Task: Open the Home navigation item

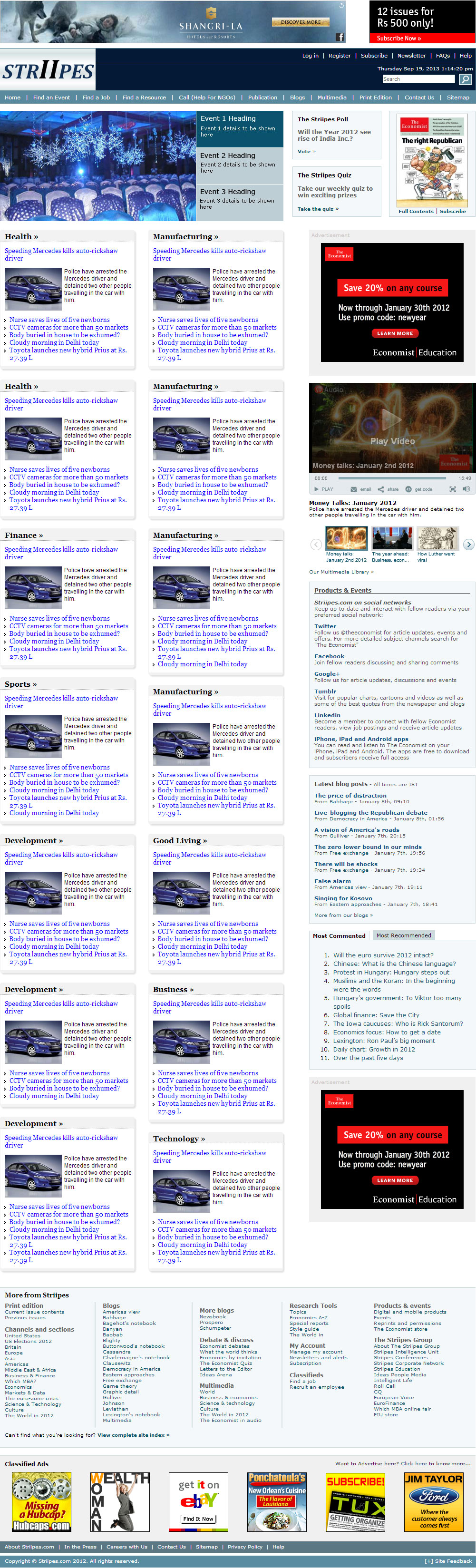Action: click(13, 97)
